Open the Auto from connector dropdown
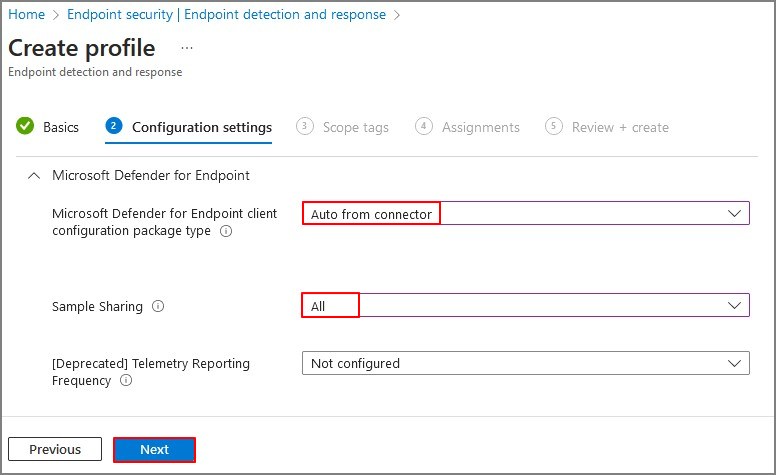This screenshot has width=776, height=475. (x=526, y=213)
